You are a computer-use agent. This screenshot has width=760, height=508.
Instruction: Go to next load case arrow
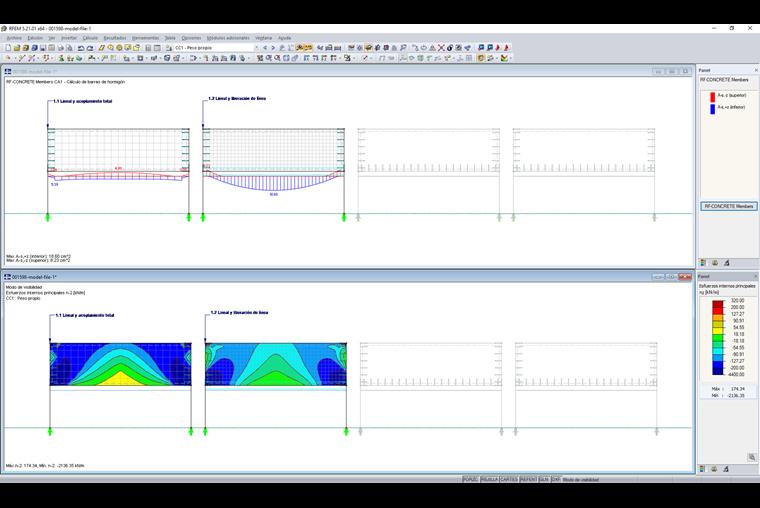(x=273, y=48)
